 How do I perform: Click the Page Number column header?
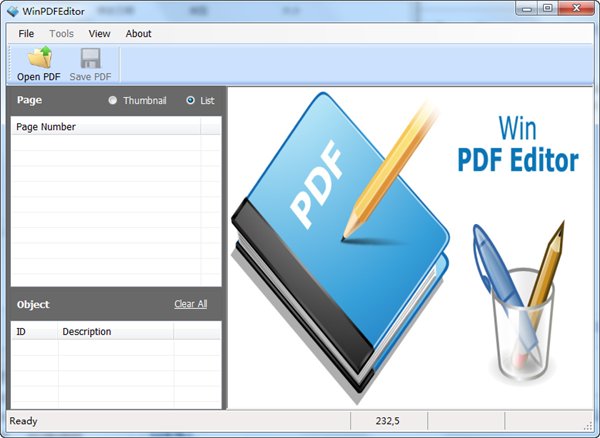[106, 127]
